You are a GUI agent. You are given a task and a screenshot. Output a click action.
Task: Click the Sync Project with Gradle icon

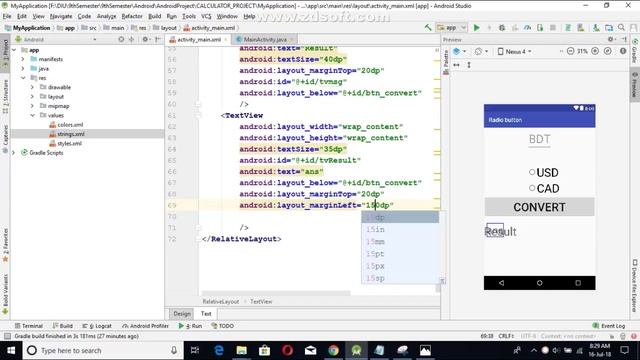[568, 28]
